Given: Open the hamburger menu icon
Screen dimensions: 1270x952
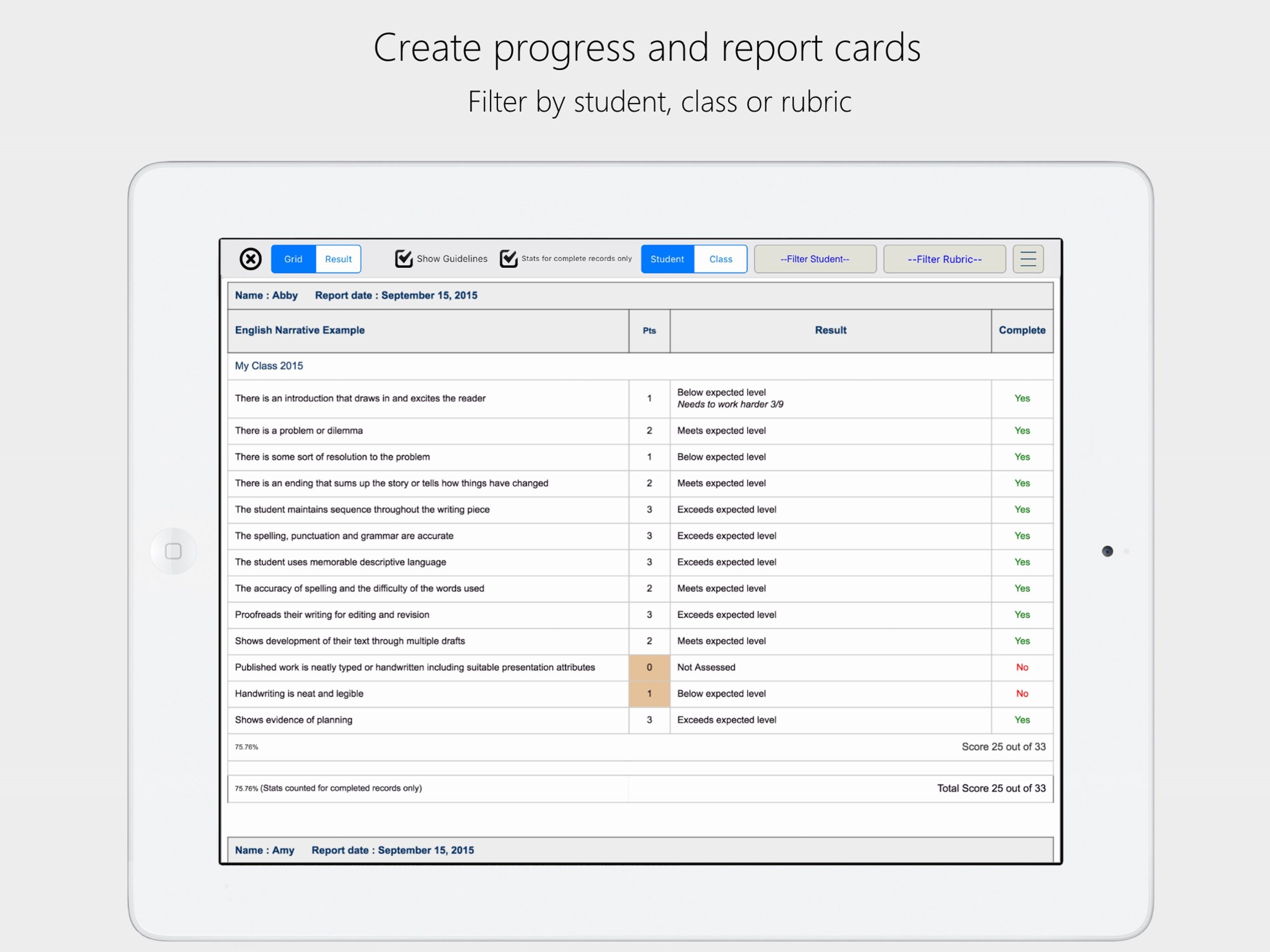Looking at the screenshot, I should click(1028, 259).
